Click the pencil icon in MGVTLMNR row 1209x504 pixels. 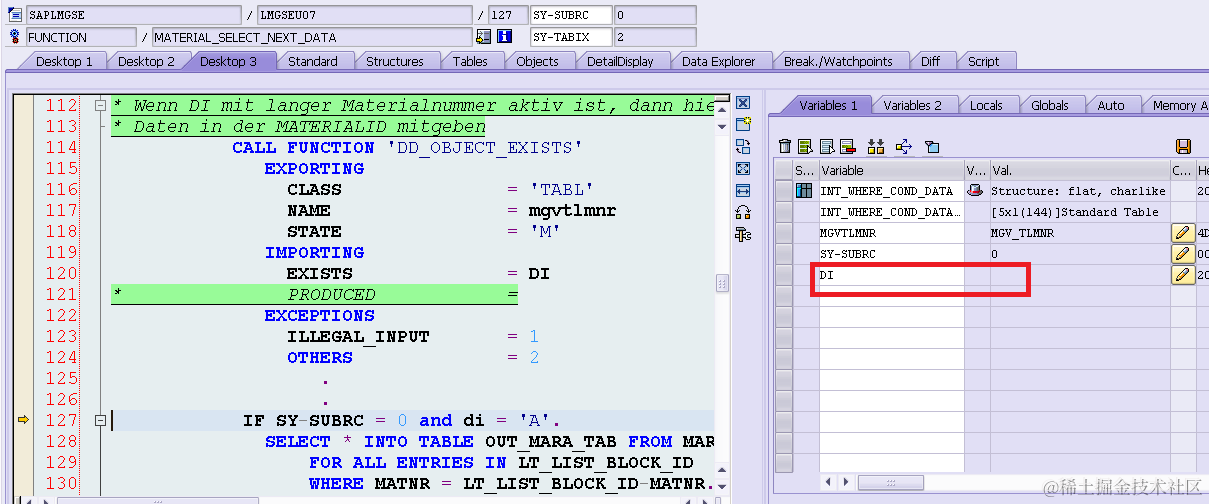click(x=1183, y=233)
